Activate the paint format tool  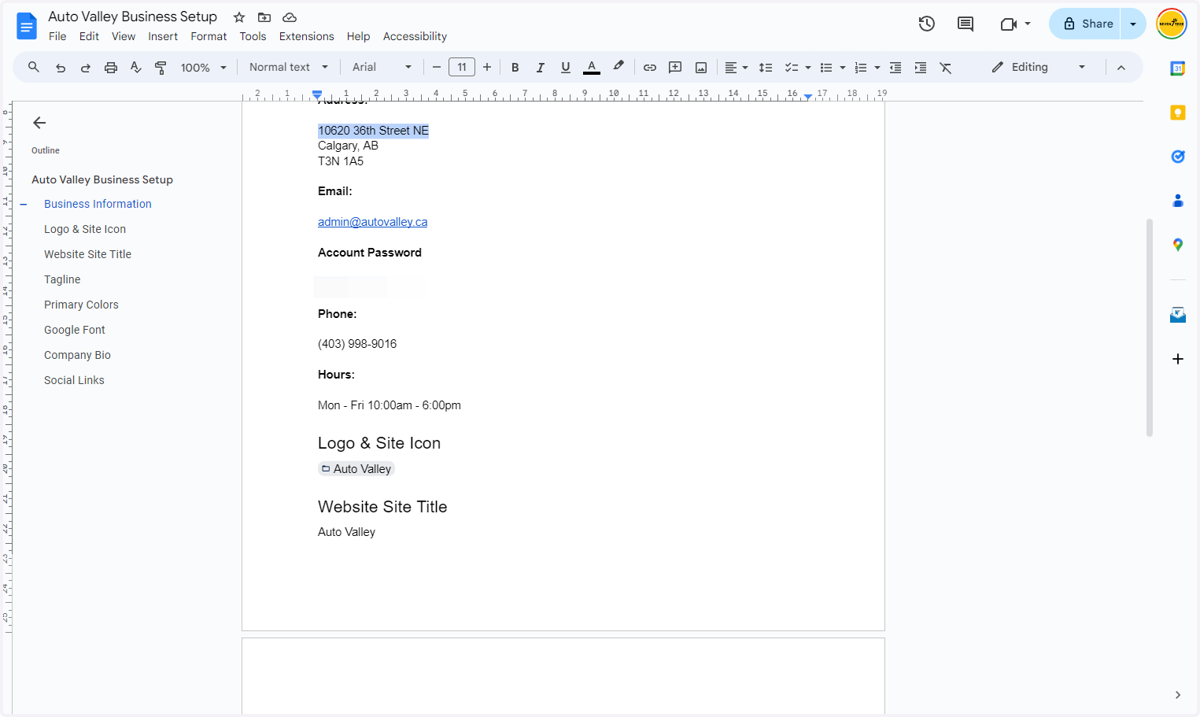(161, 67)
